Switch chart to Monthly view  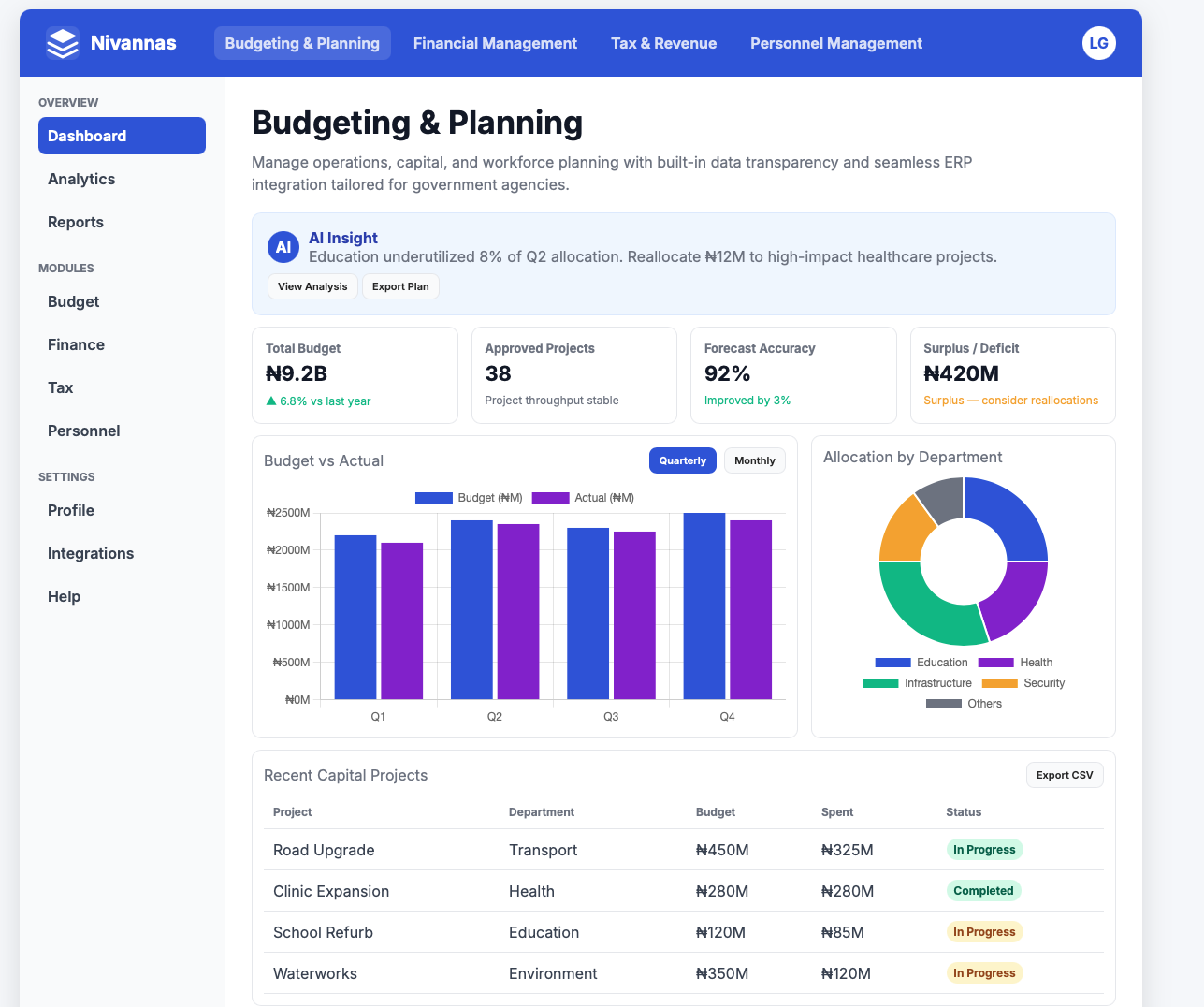tap(754, 460)
